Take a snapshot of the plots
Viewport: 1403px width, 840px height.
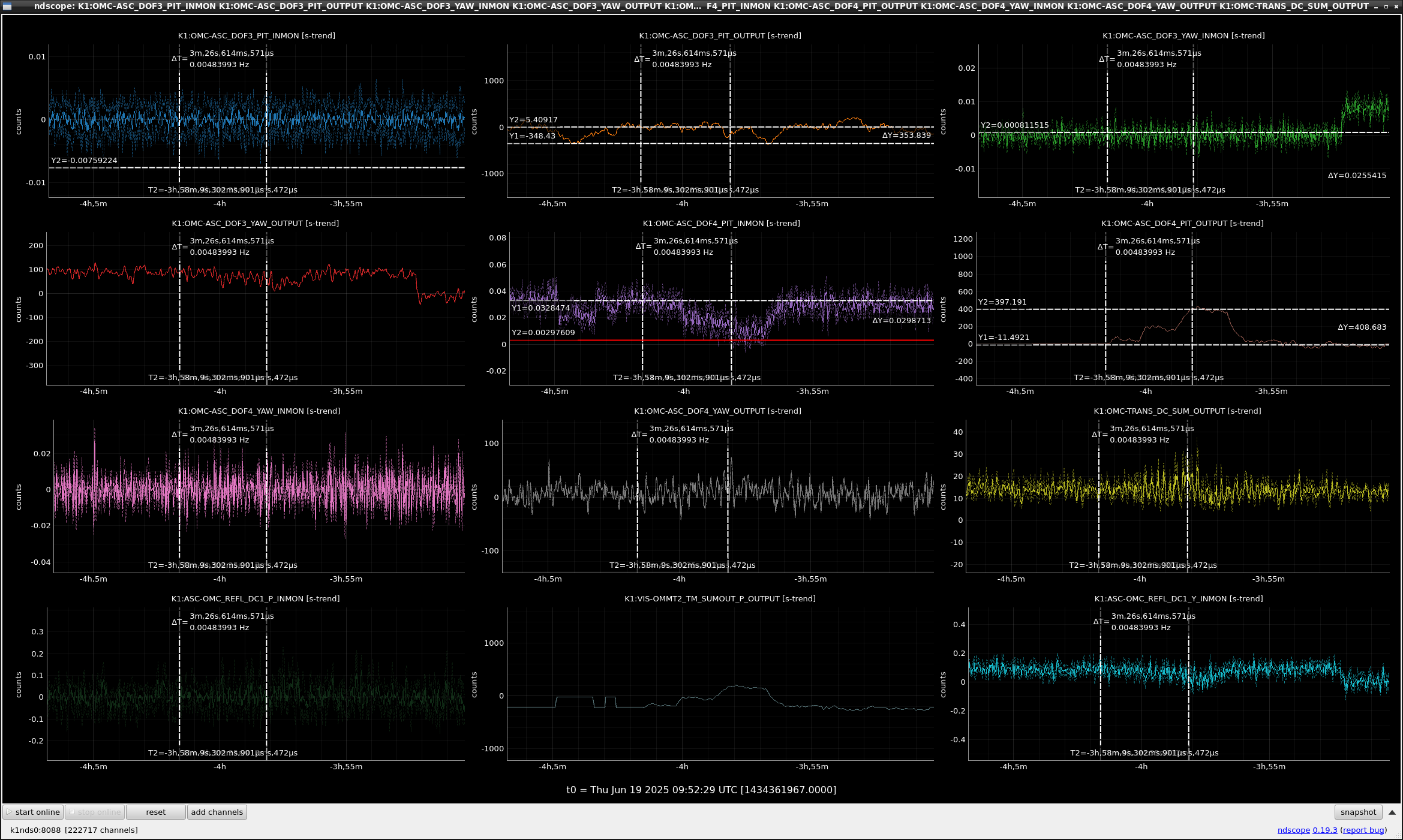point(1358,812)
